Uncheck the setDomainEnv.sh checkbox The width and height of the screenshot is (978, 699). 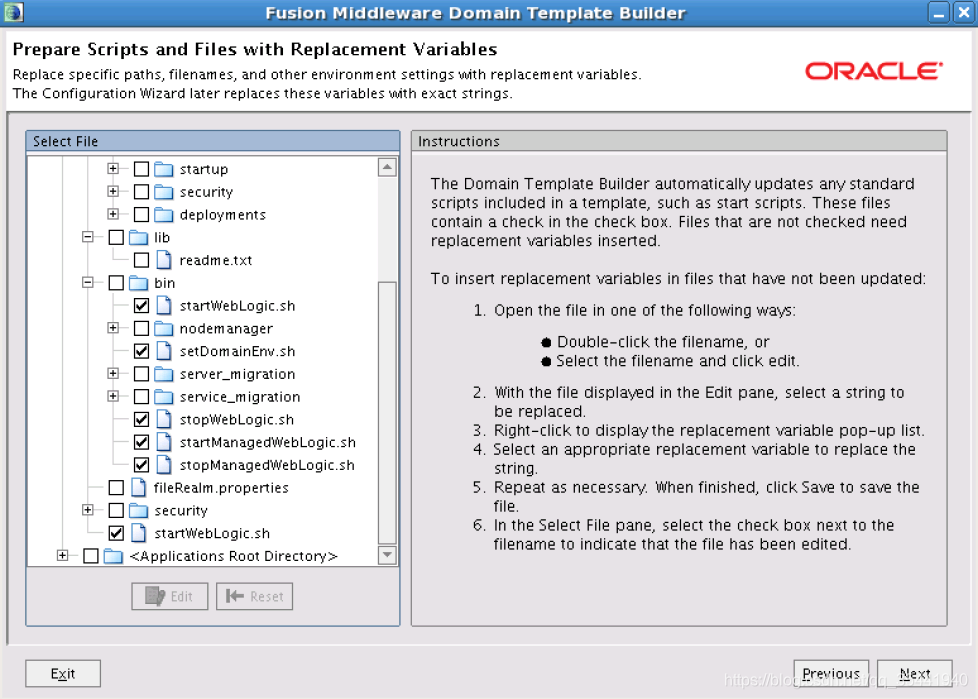click(142, 351)
